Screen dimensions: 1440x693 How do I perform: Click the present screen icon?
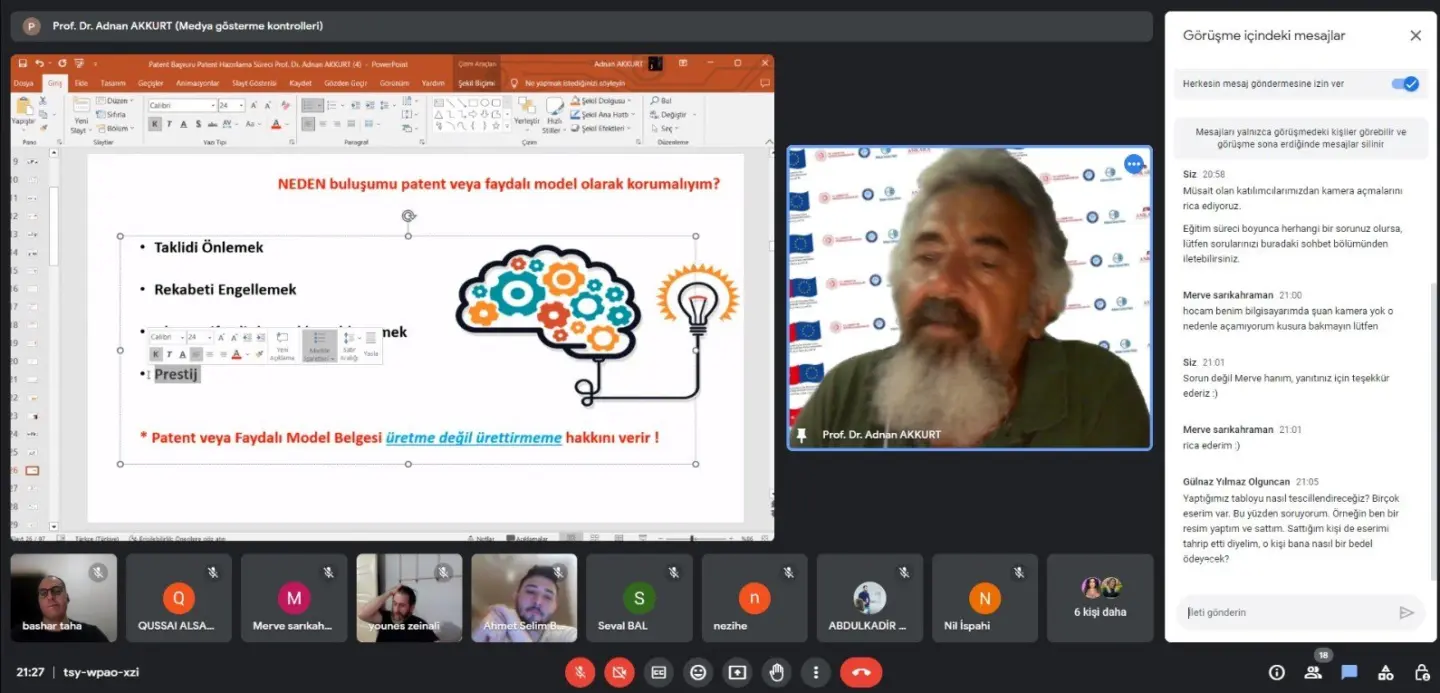click(x=737, y=672)
